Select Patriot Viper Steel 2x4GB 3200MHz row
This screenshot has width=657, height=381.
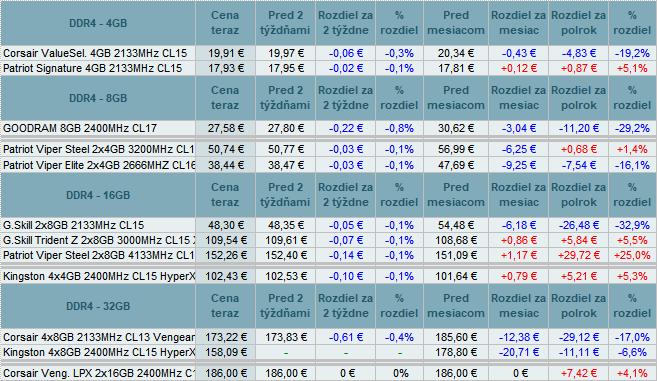pyautogui.click(x=328, y=149)
